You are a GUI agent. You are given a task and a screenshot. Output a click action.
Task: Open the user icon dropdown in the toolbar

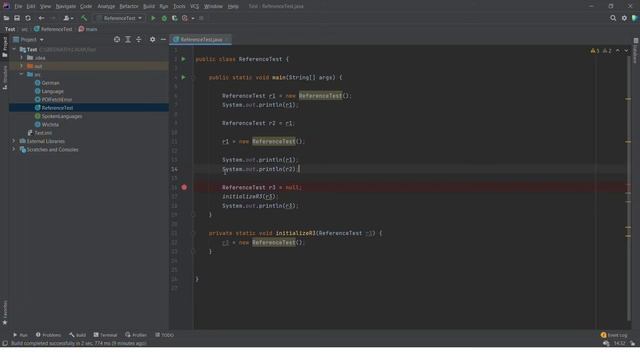point(68,18)
